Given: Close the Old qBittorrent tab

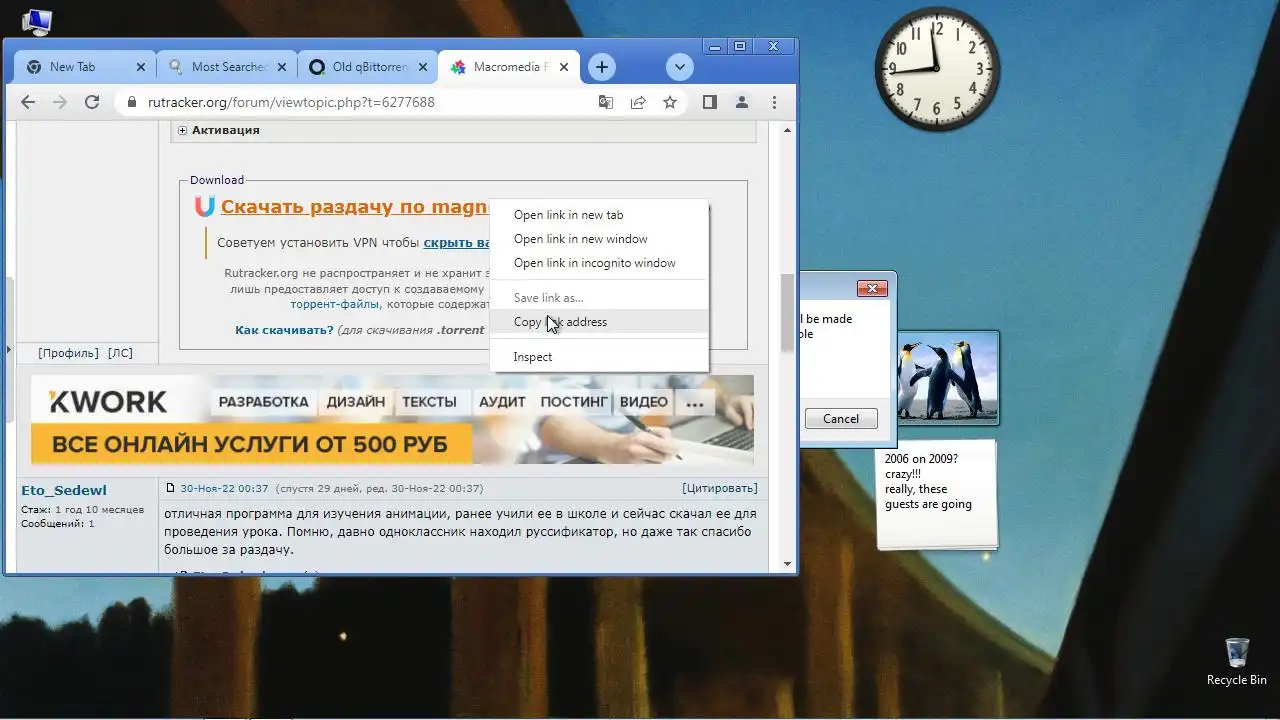Looking at the screenshot, I should pos(422,67).
